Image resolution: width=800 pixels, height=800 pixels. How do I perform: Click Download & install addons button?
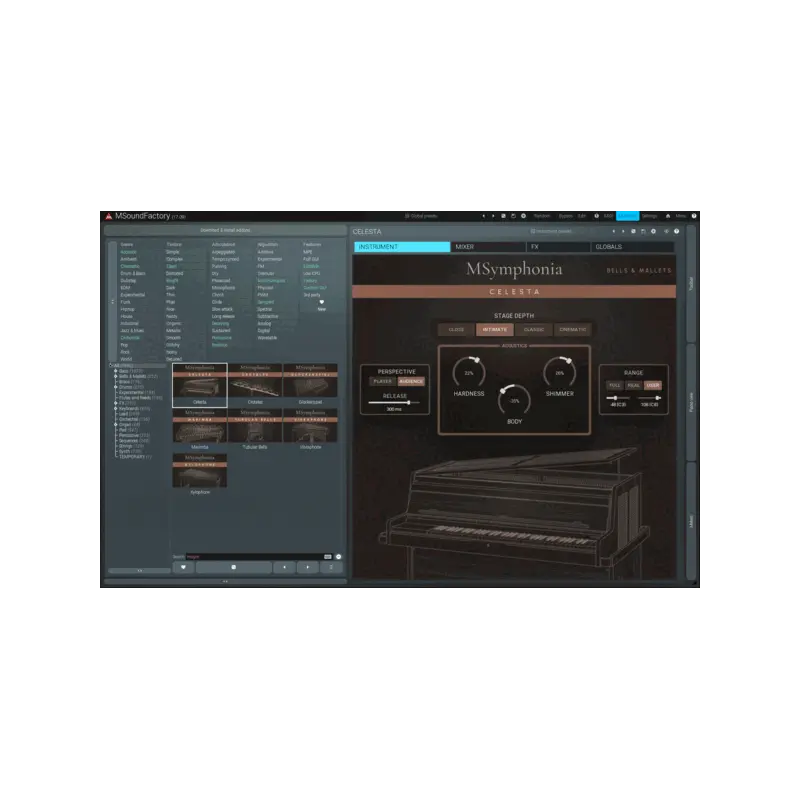click(225, 231)
